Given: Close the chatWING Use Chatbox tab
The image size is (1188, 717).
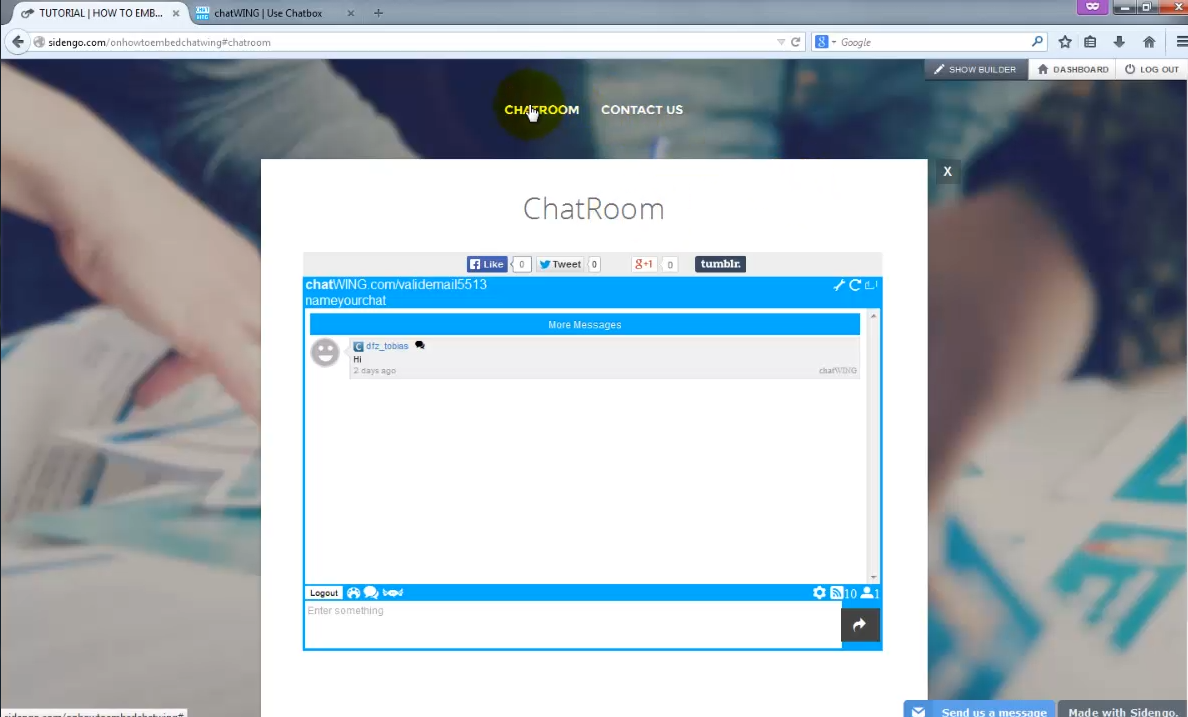Looking at the screenshot, I should click(x=350, y=13).
